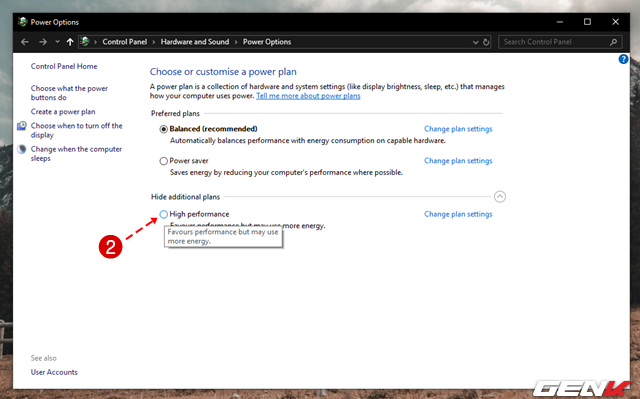640x399 pixels.
Task: Open Tell me more about power plans
Action: pyautogui.click(x=308, y=96)
